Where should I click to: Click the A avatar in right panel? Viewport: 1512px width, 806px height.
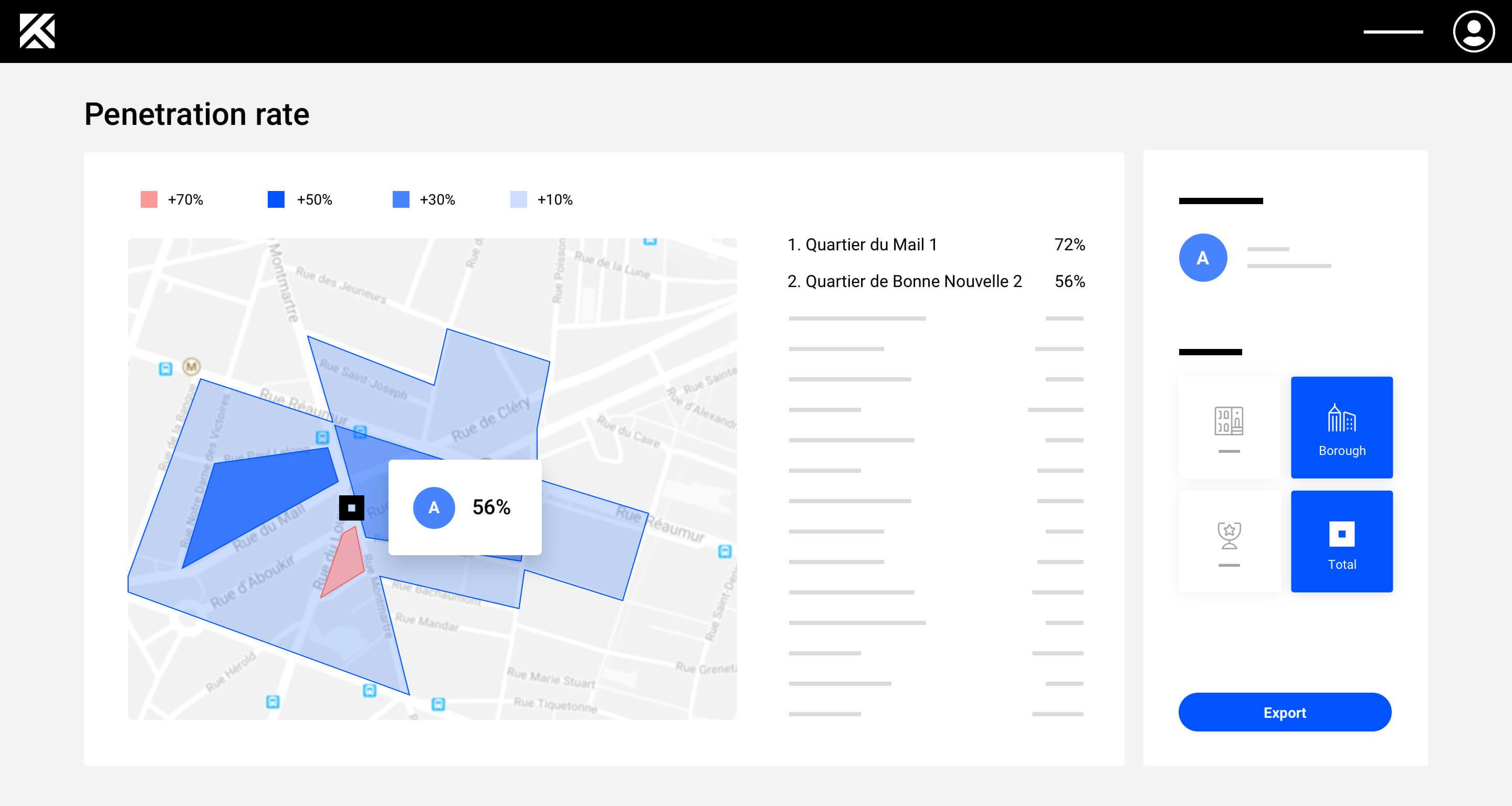pos(1203,258)
